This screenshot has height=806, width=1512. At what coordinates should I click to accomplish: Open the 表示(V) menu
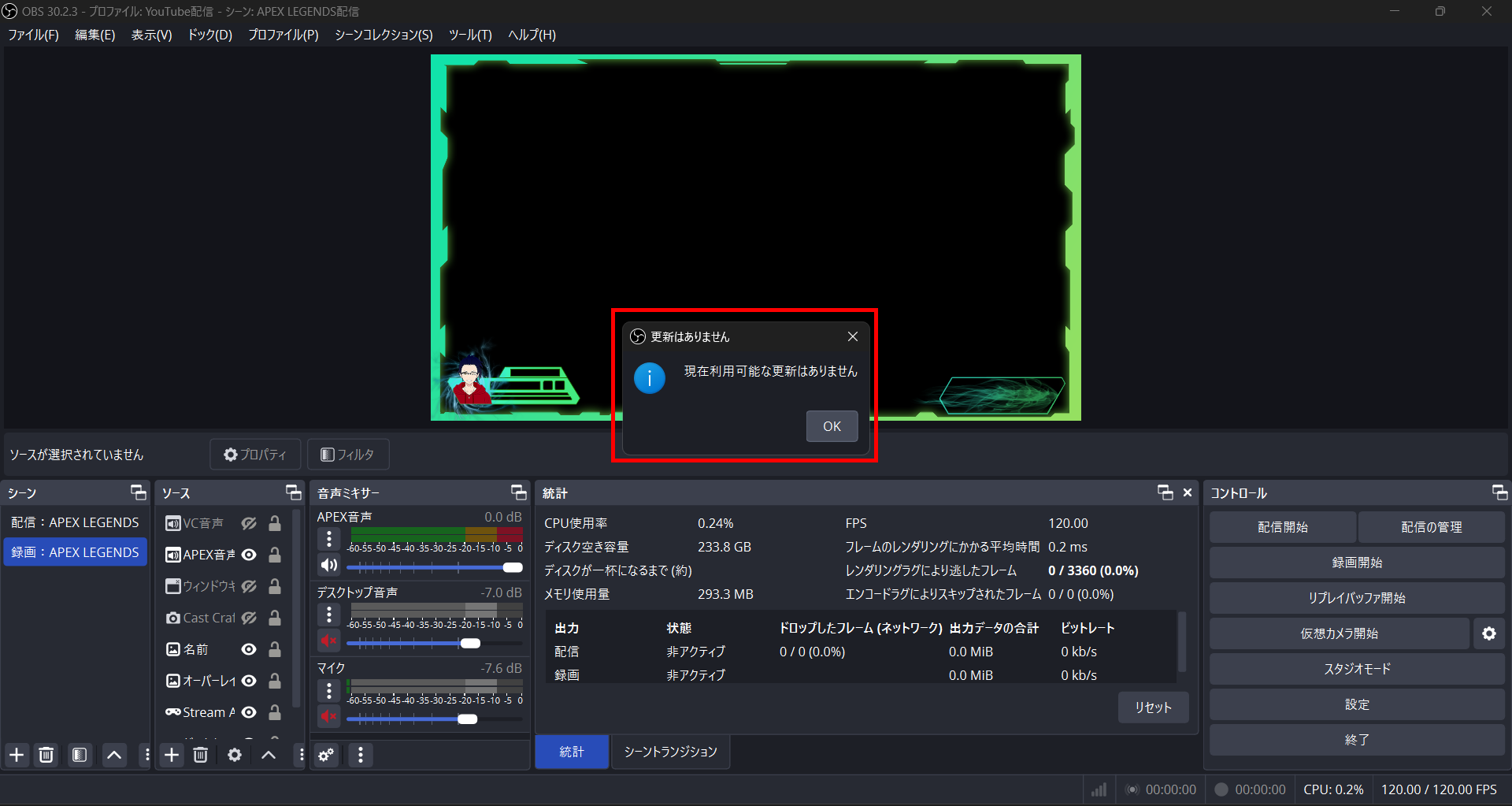(151, 35)
